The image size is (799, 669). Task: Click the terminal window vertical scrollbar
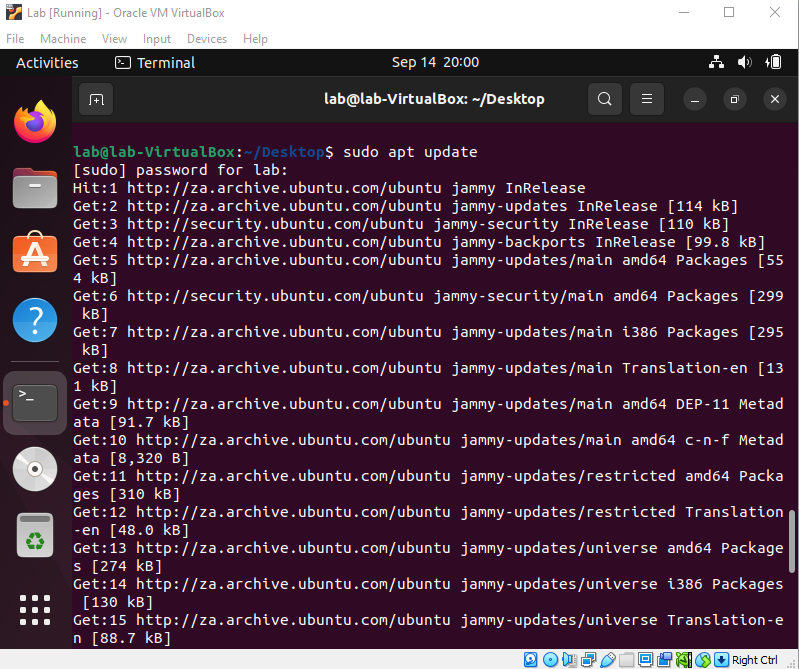tap(791, 542)
